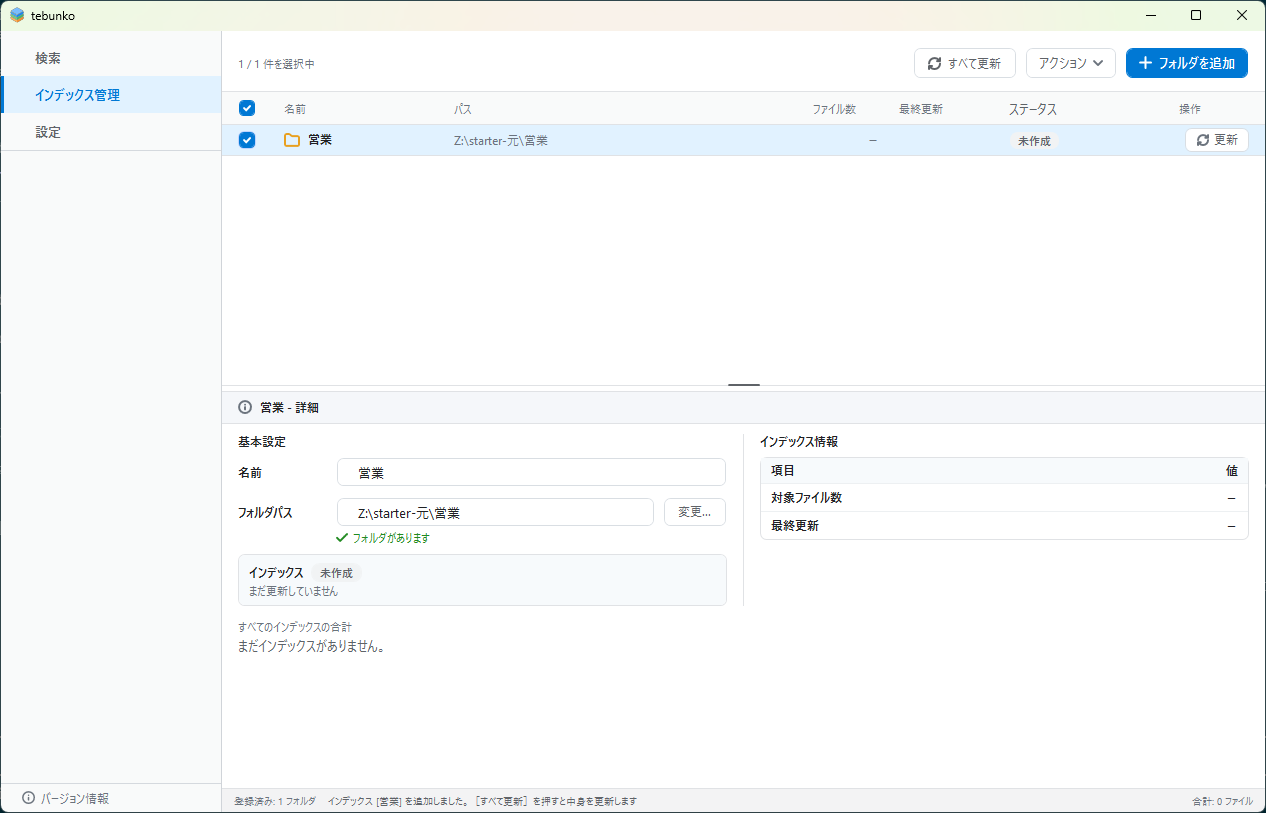Click 更新 button in the 営業 row
Screen dimensions: 1266x813
coord(1217,140)
